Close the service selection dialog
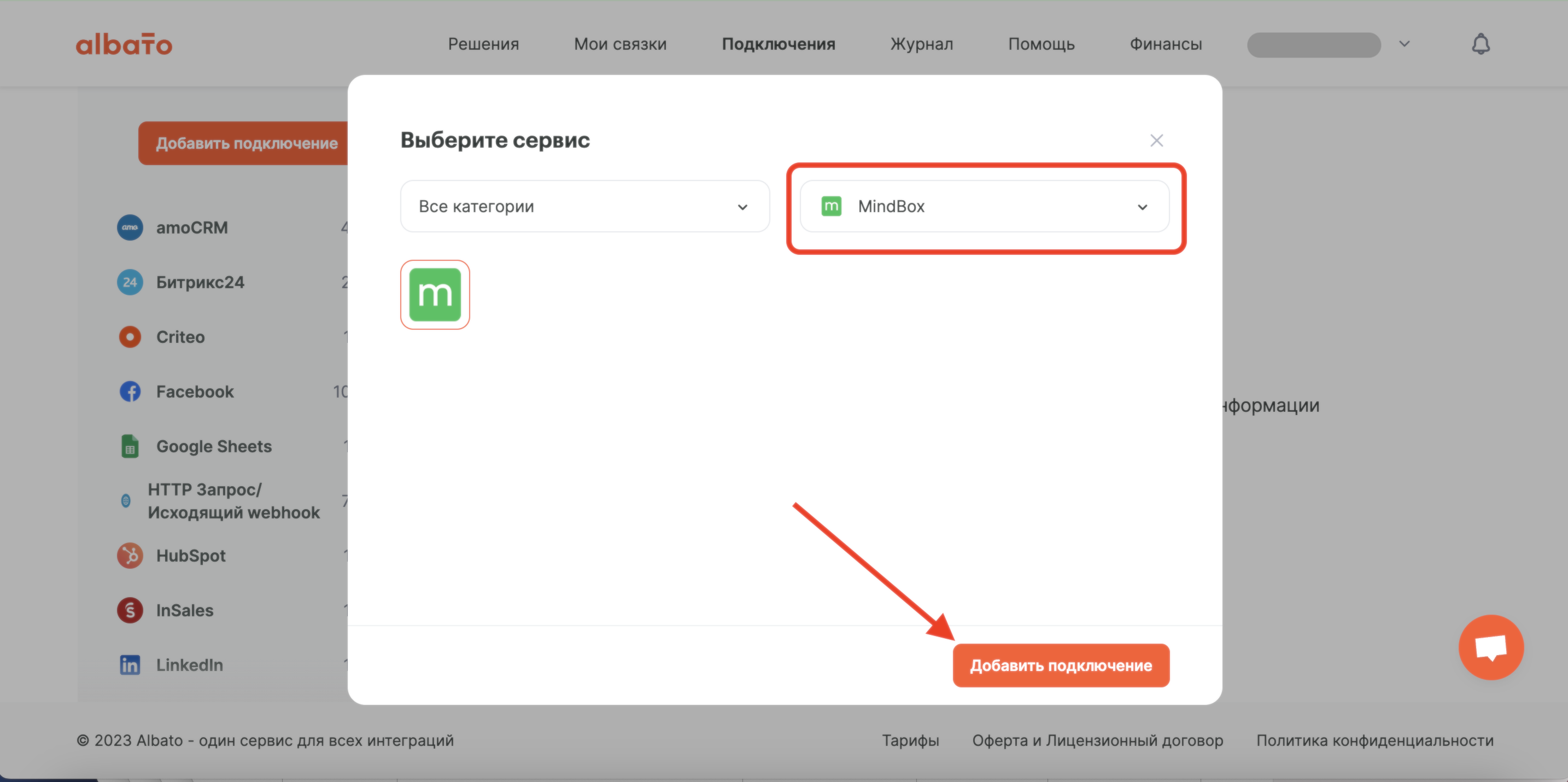The image size is (1568, 782). [x=1156, y=141]
